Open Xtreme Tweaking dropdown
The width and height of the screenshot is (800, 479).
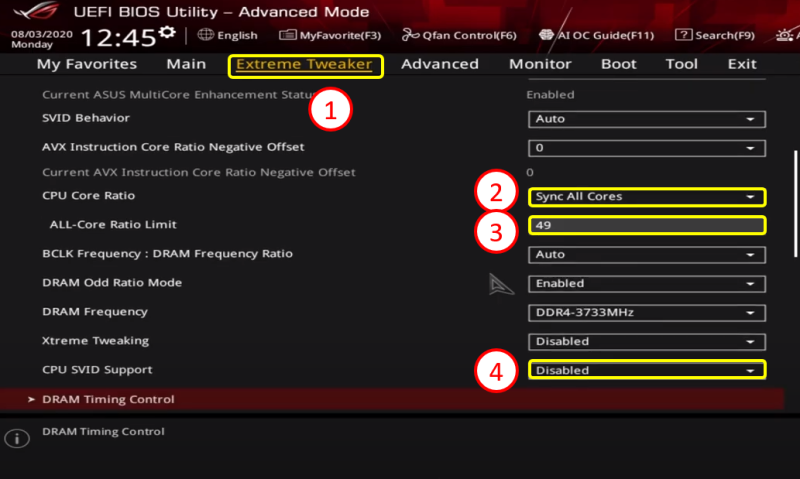pyautogui.click(x=647, y=342)
